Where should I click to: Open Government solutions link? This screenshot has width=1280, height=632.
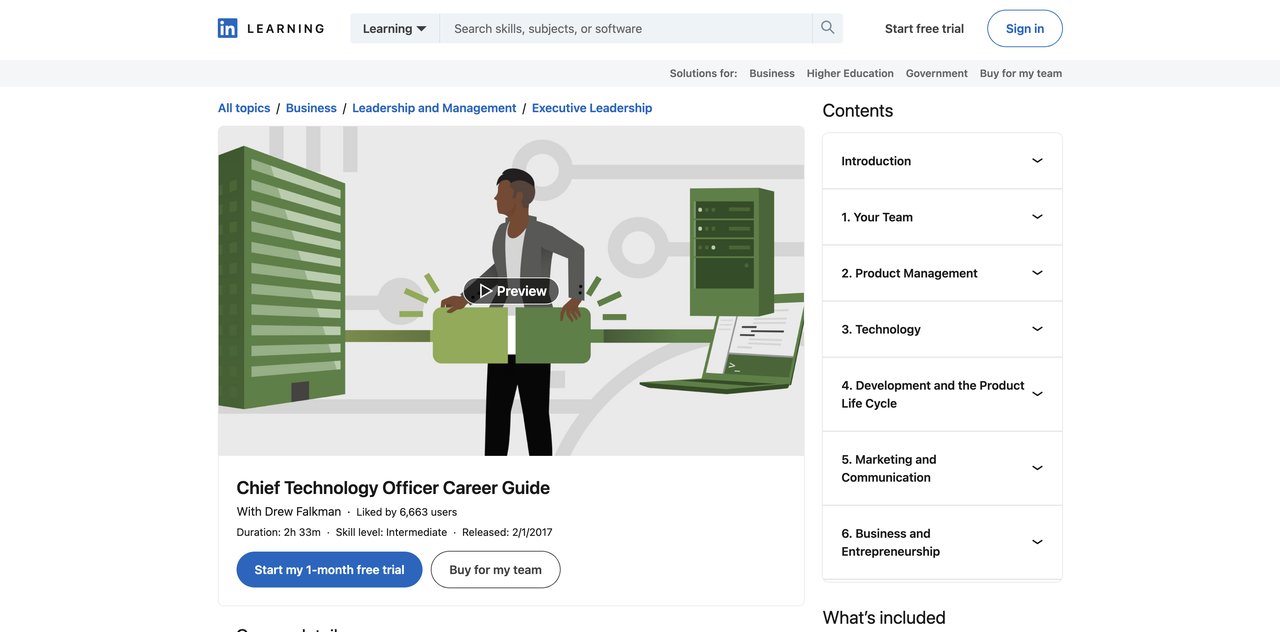coord(937,73)
